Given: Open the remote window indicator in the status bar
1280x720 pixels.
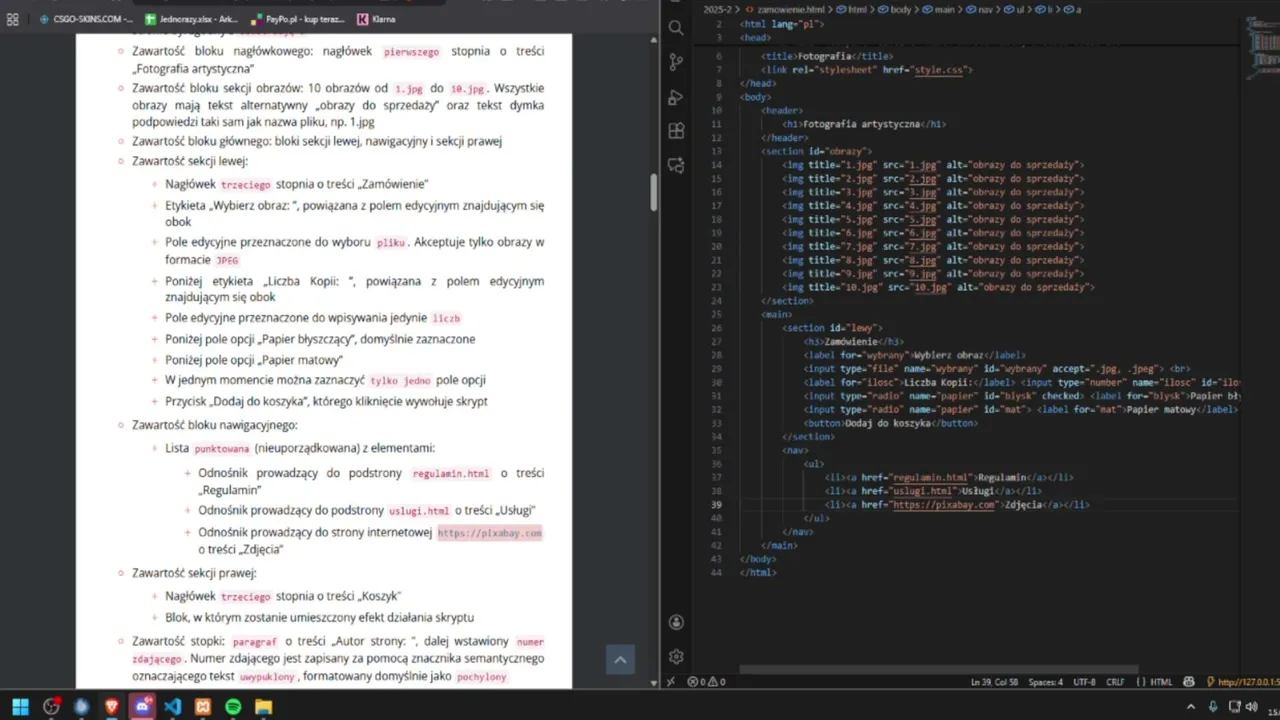Looking at the screenshot, I should 670,682.
